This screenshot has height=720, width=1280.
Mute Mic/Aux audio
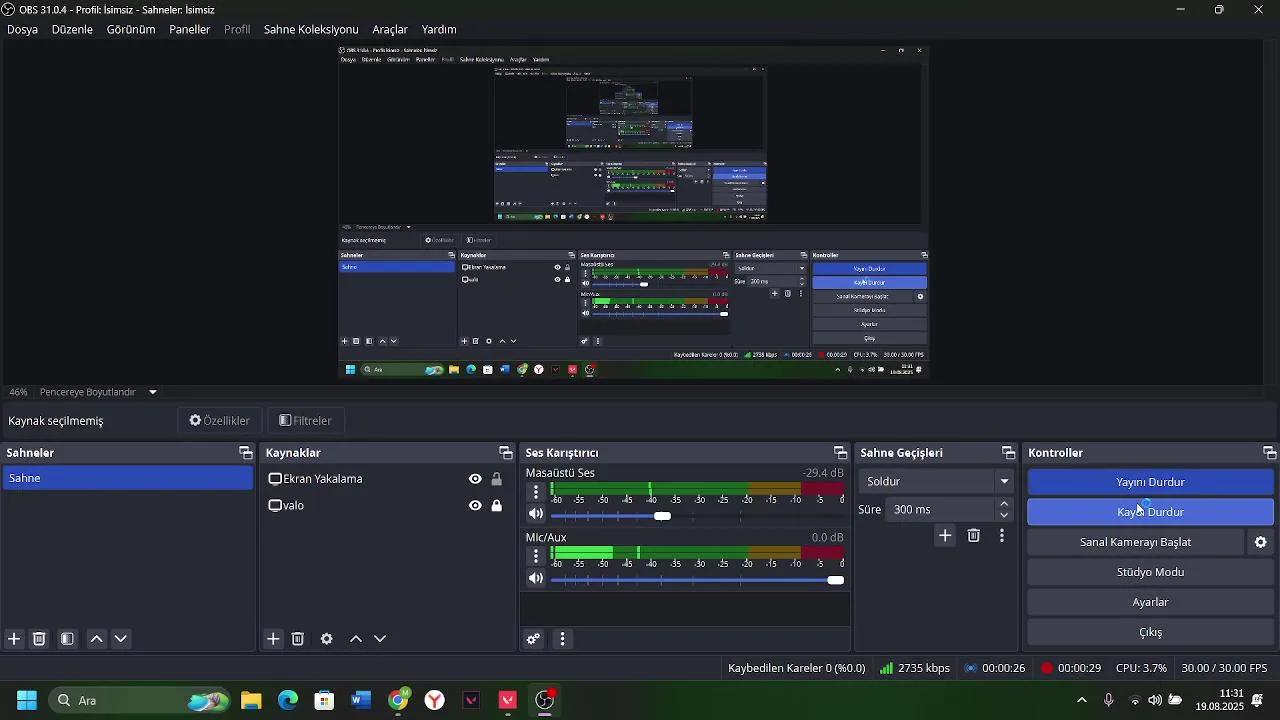pyautogui.click(x=536, y=580)
